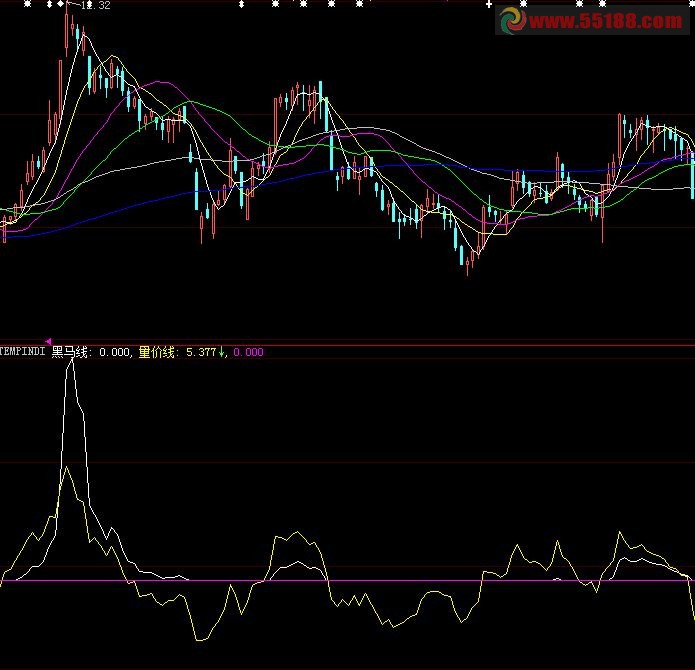Click the magenta triangle marker above TEMPINDI
695x670 pixels.
click(49, 342)
